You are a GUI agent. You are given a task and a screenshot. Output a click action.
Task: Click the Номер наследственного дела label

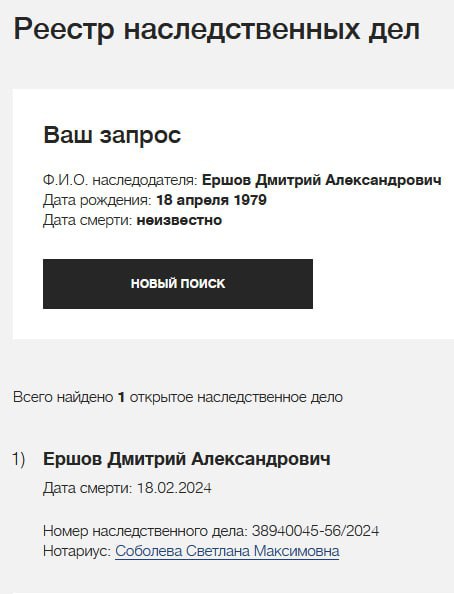[x=145, y=531]
